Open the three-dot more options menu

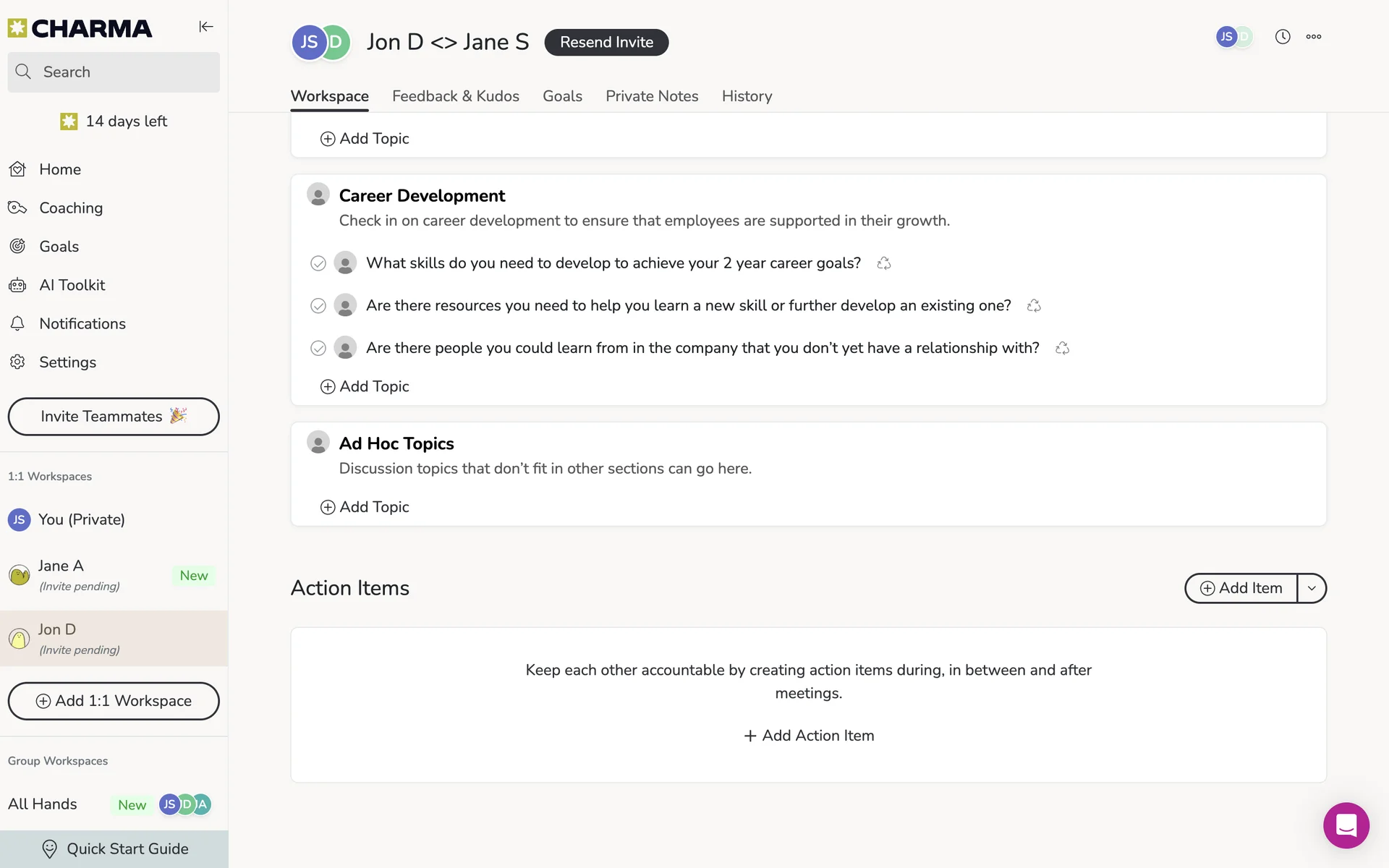click(1313, 37)
